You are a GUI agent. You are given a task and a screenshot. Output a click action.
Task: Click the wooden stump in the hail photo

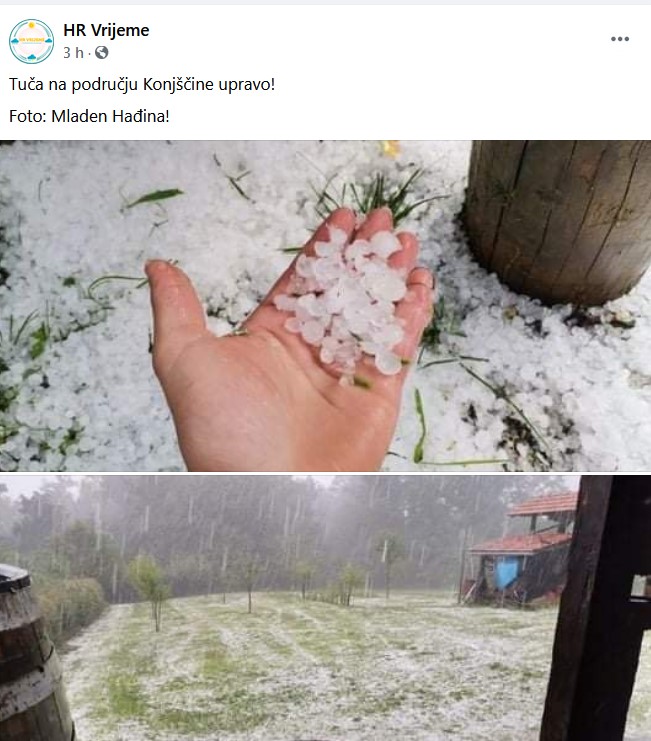point(557,220)
